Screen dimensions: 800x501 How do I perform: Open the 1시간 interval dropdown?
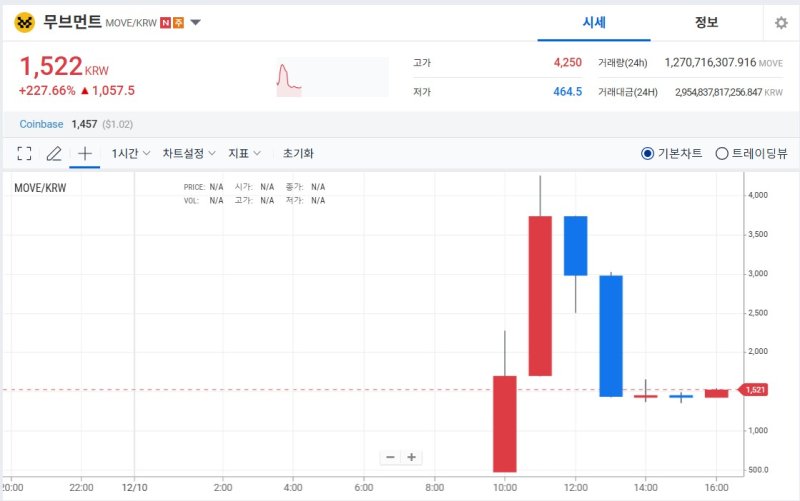point(130,154)
